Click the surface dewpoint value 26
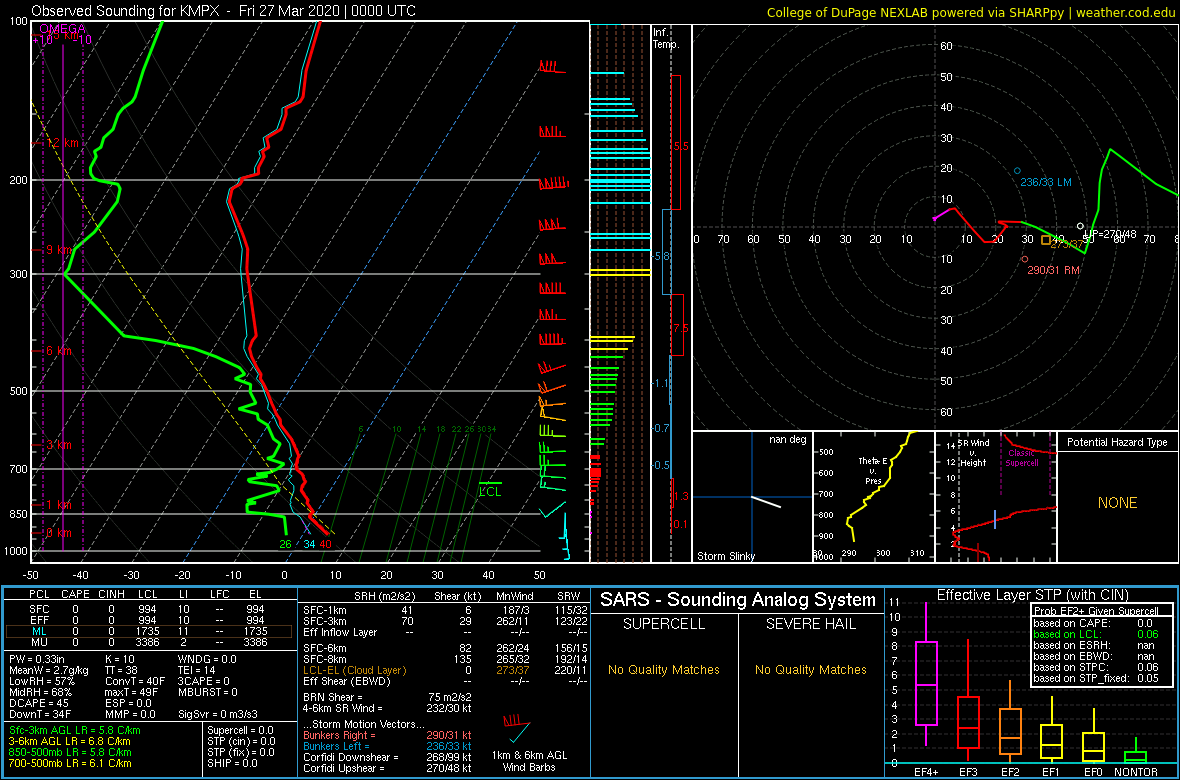 (285, 544)
